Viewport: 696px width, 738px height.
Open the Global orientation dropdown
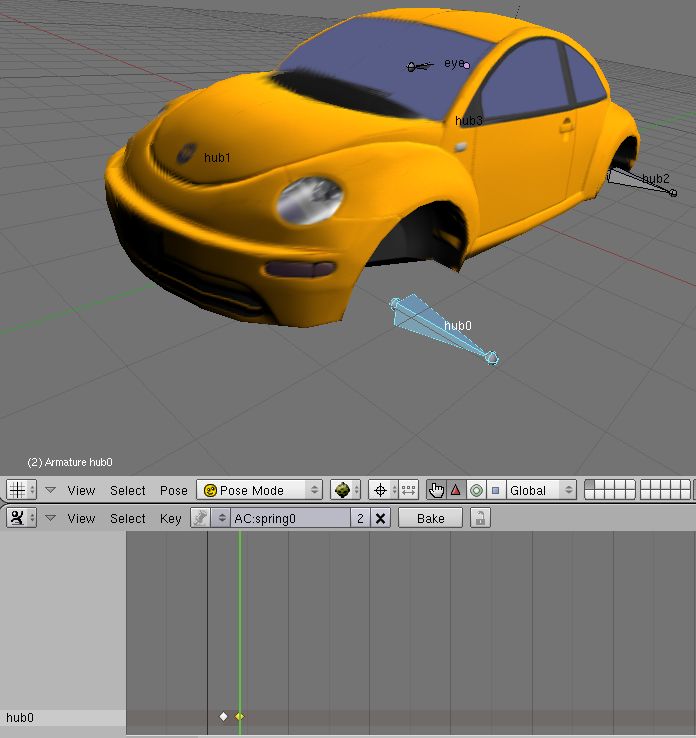pyautogui.click(x=541, y=490)
